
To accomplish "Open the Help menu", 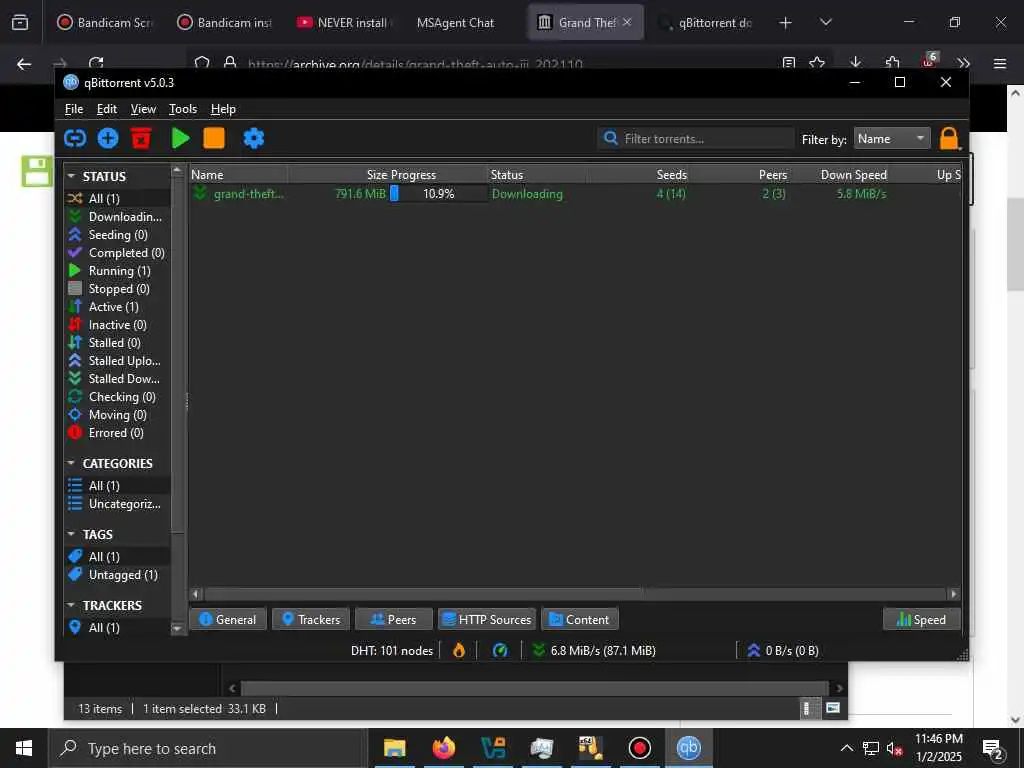I will point(223,109).
